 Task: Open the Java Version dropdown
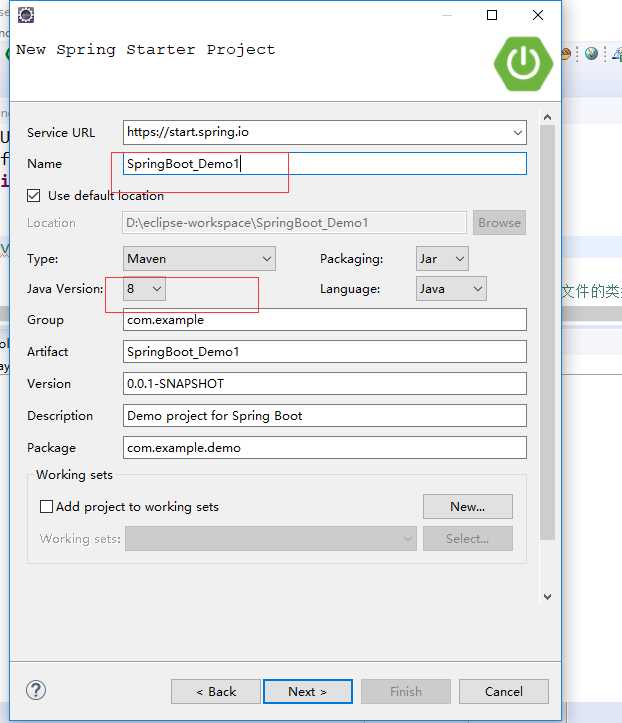coord(144,289)
